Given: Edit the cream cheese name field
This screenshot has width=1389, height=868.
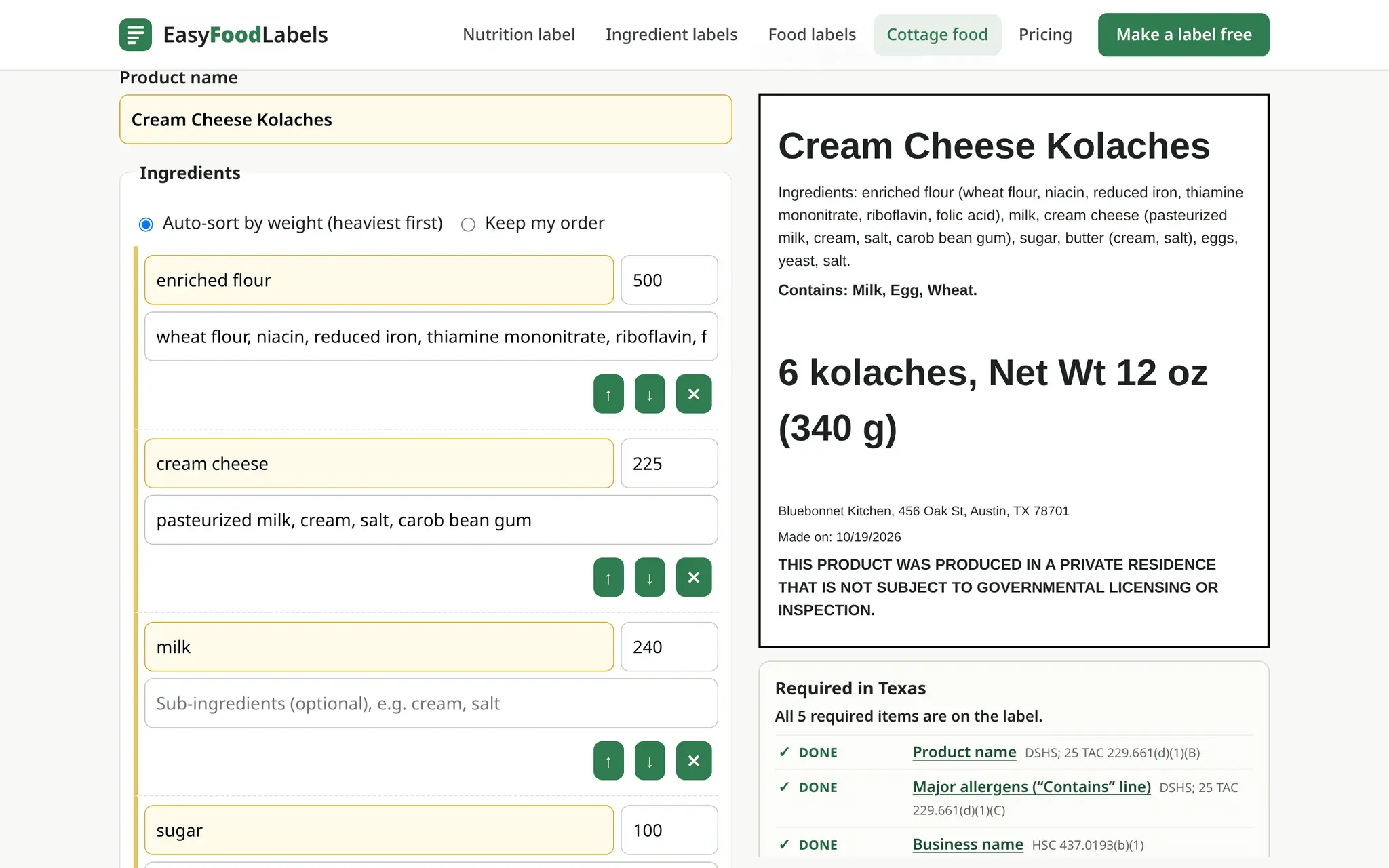Looking at the screenshot, I should [x=379, y=463].
